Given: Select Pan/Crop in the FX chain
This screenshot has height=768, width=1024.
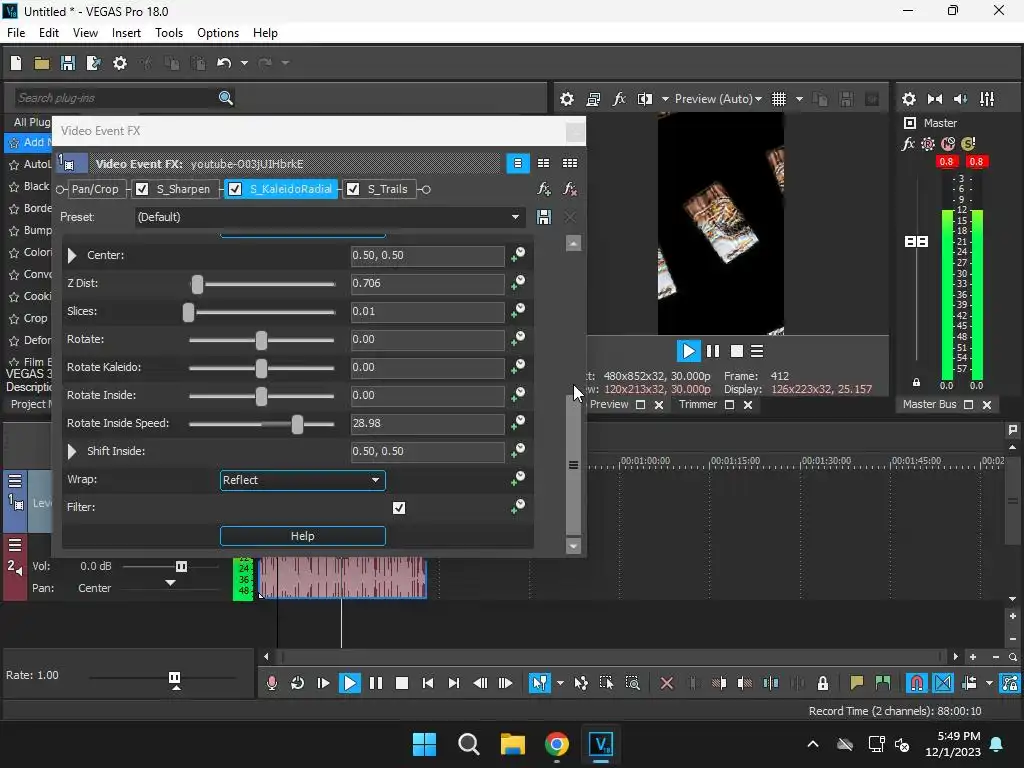Looking at the screenshot, I should [95, 189].
